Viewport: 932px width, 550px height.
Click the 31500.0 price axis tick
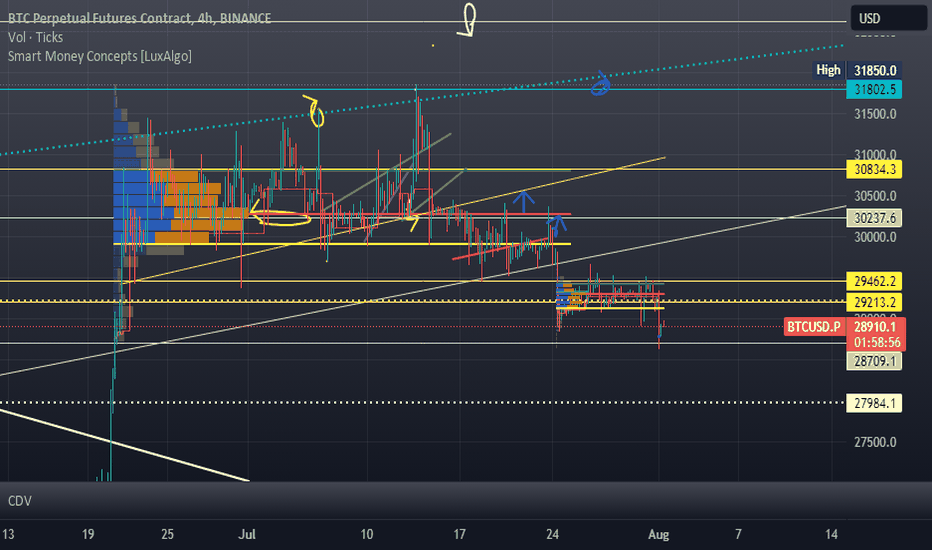click(875, 114)
